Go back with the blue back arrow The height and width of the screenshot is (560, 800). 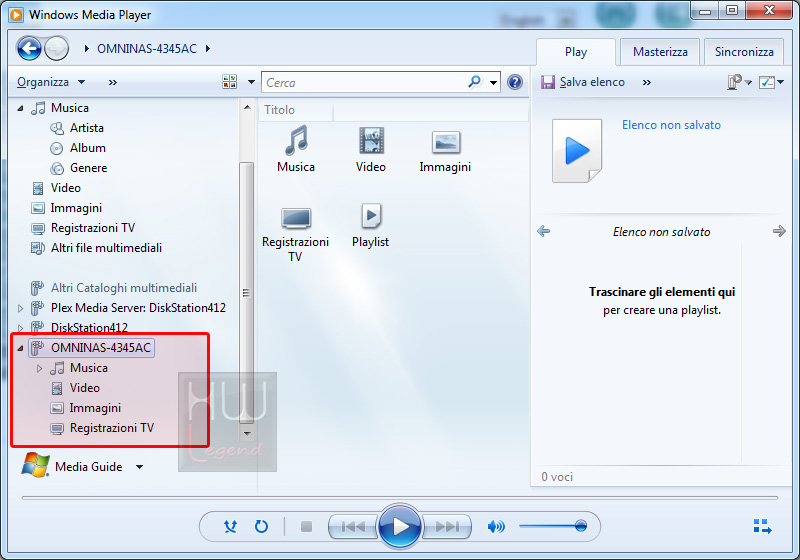pos(29,49)
